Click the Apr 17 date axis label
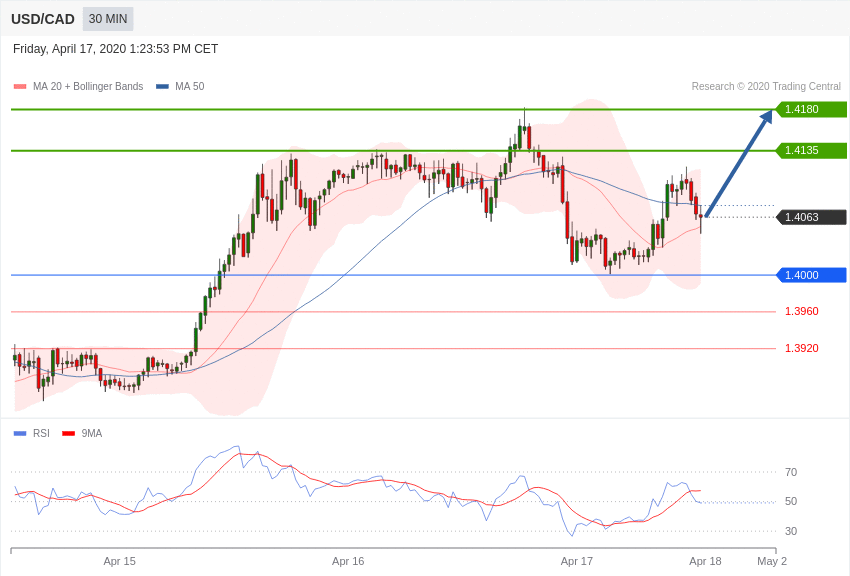 577,561
